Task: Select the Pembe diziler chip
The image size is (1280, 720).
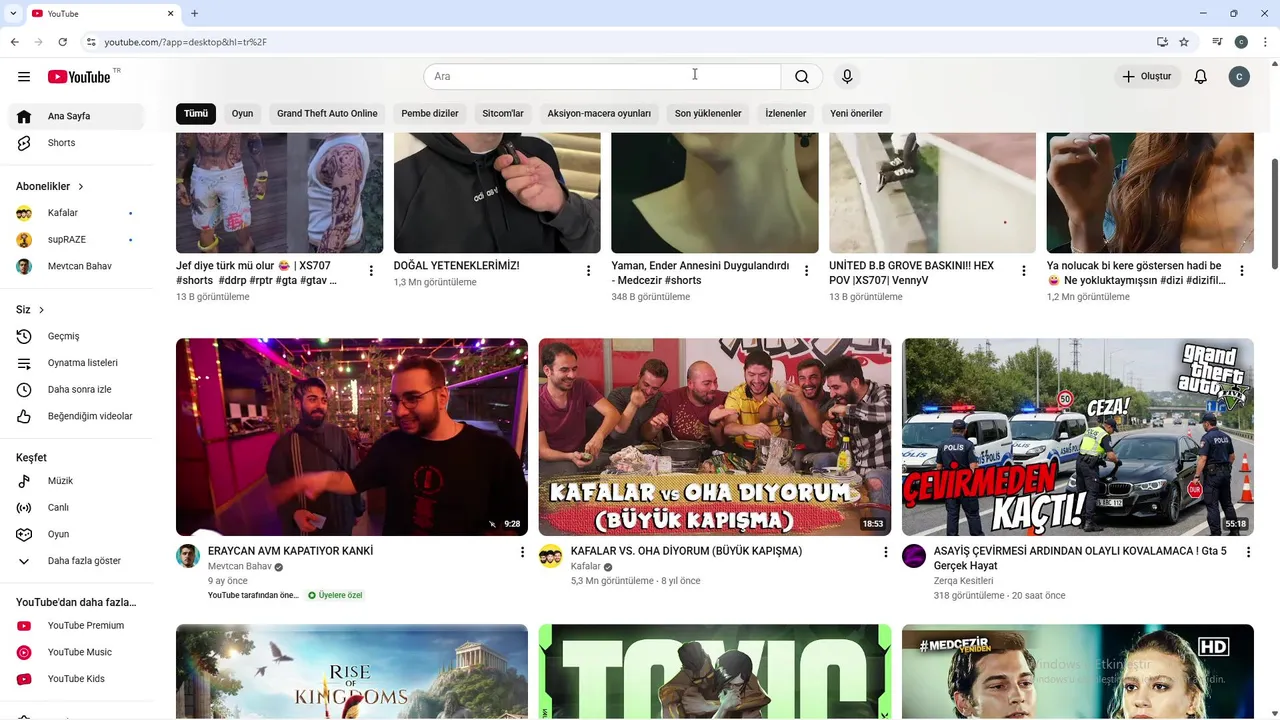Action: pyautogui.click(x=430, y=113)
